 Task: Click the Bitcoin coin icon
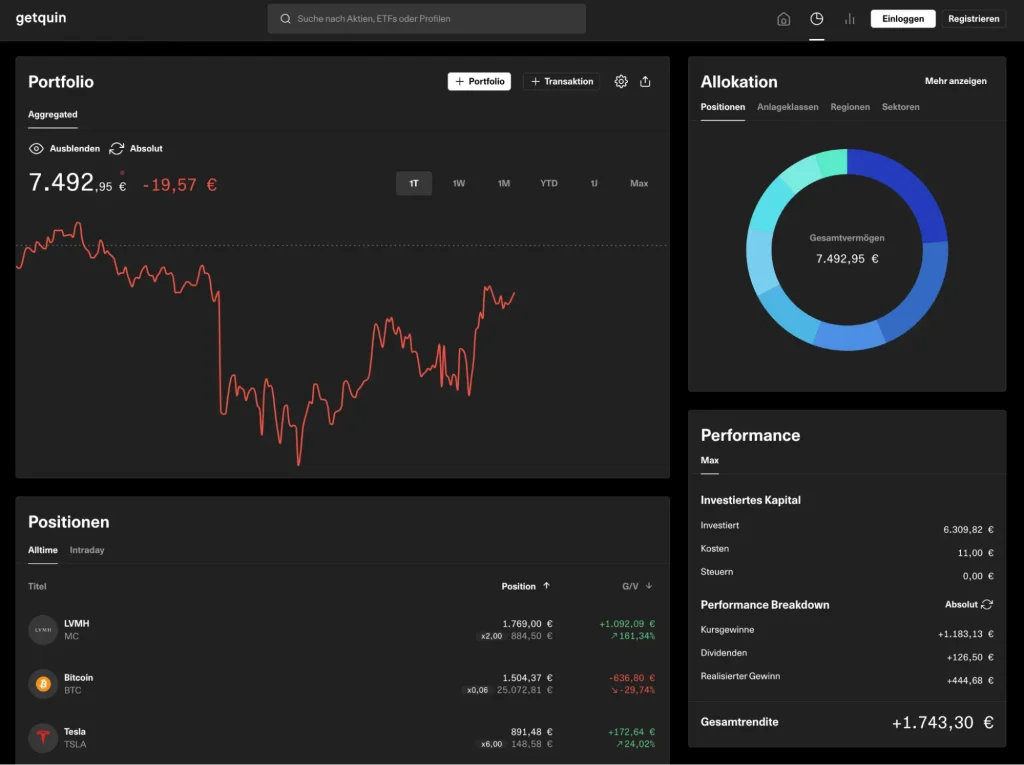point(43,684)
